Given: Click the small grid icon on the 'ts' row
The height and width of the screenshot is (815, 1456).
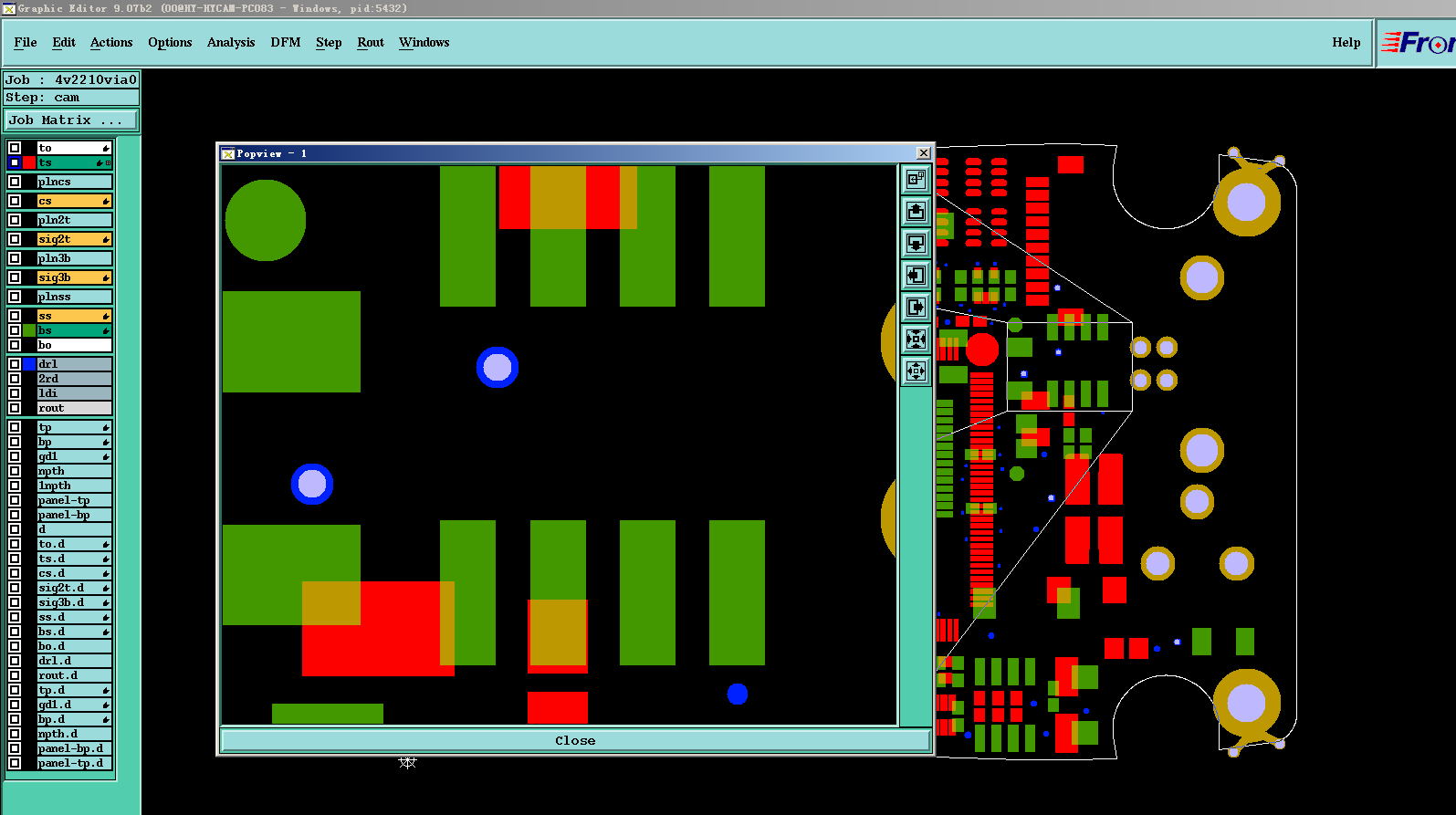Looking at the screenshot, I should click(x=109, y=162).
